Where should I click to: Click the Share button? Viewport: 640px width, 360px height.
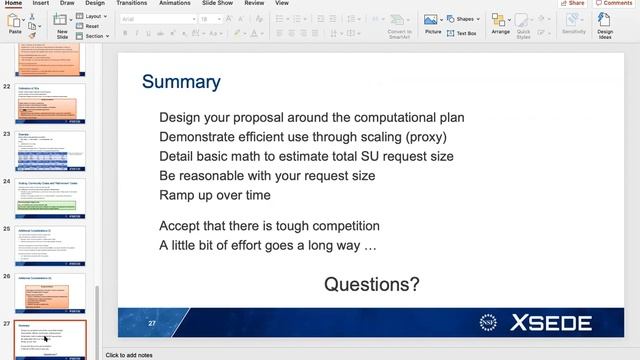pos(572,3)
